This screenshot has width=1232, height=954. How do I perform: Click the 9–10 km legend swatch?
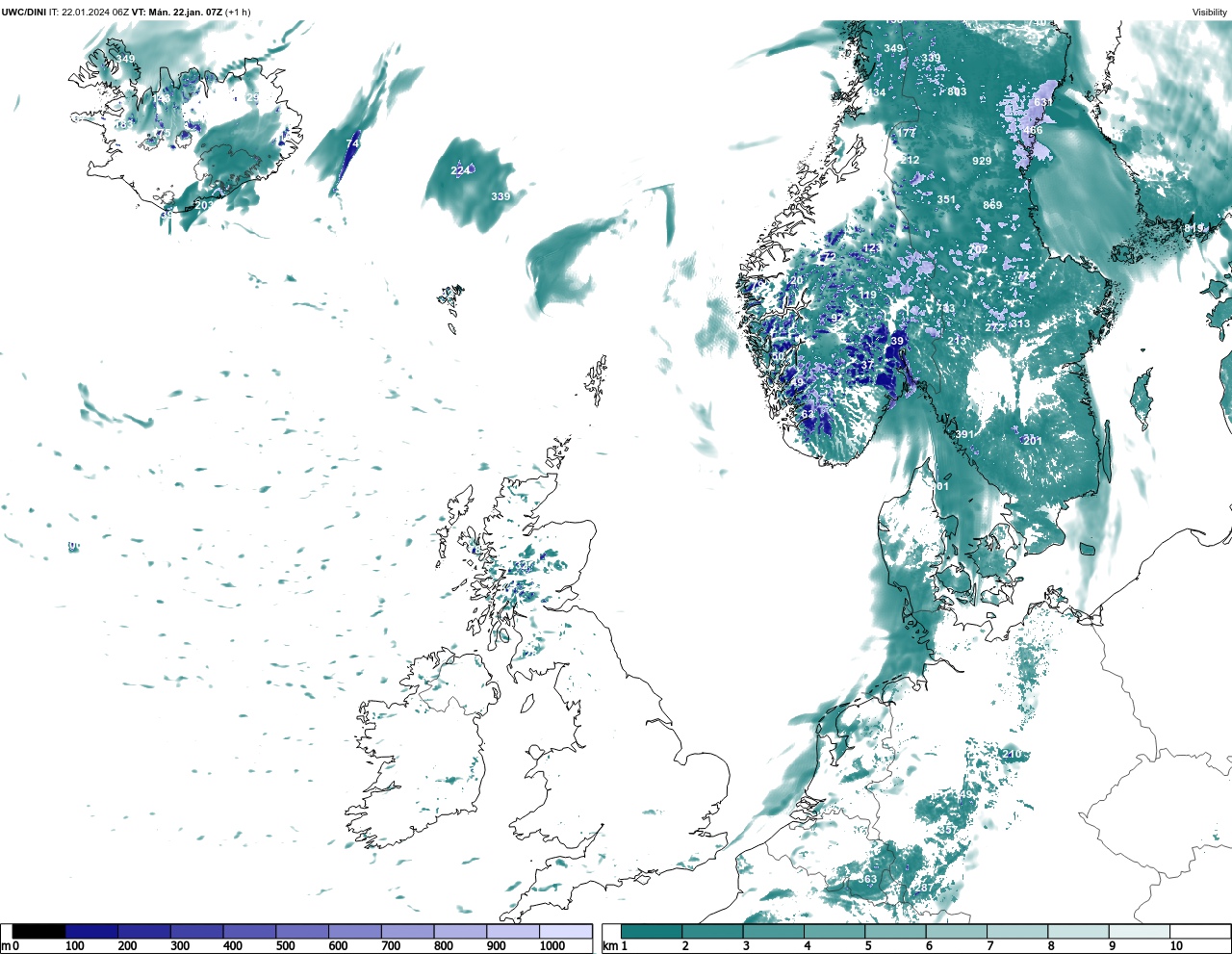(x=1140, y=932)
